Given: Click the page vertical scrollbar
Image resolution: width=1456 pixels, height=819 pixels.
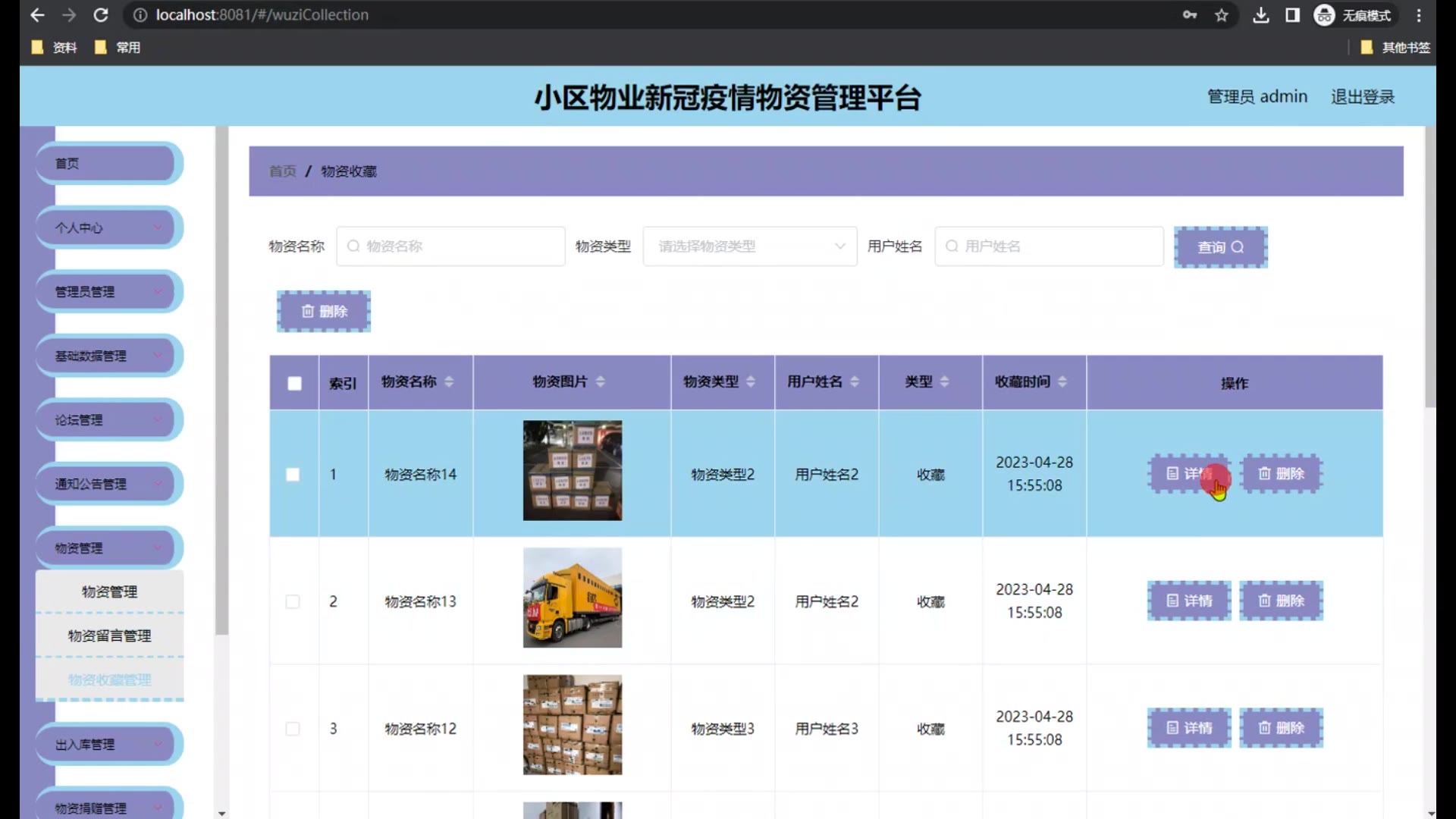Looking at the screenshot, I should point(1430,265).
